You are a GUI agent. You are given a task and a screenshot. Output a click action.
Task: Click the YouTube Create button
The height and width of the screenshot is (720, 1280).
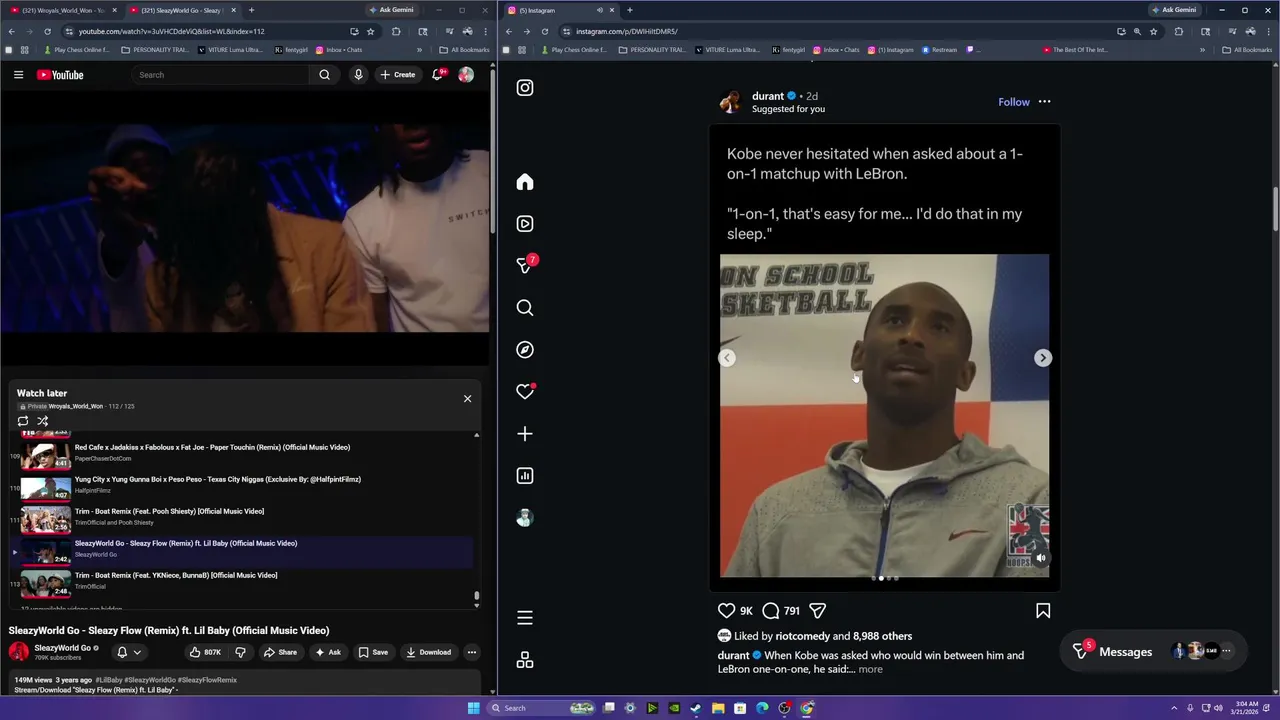click(398, 75)
